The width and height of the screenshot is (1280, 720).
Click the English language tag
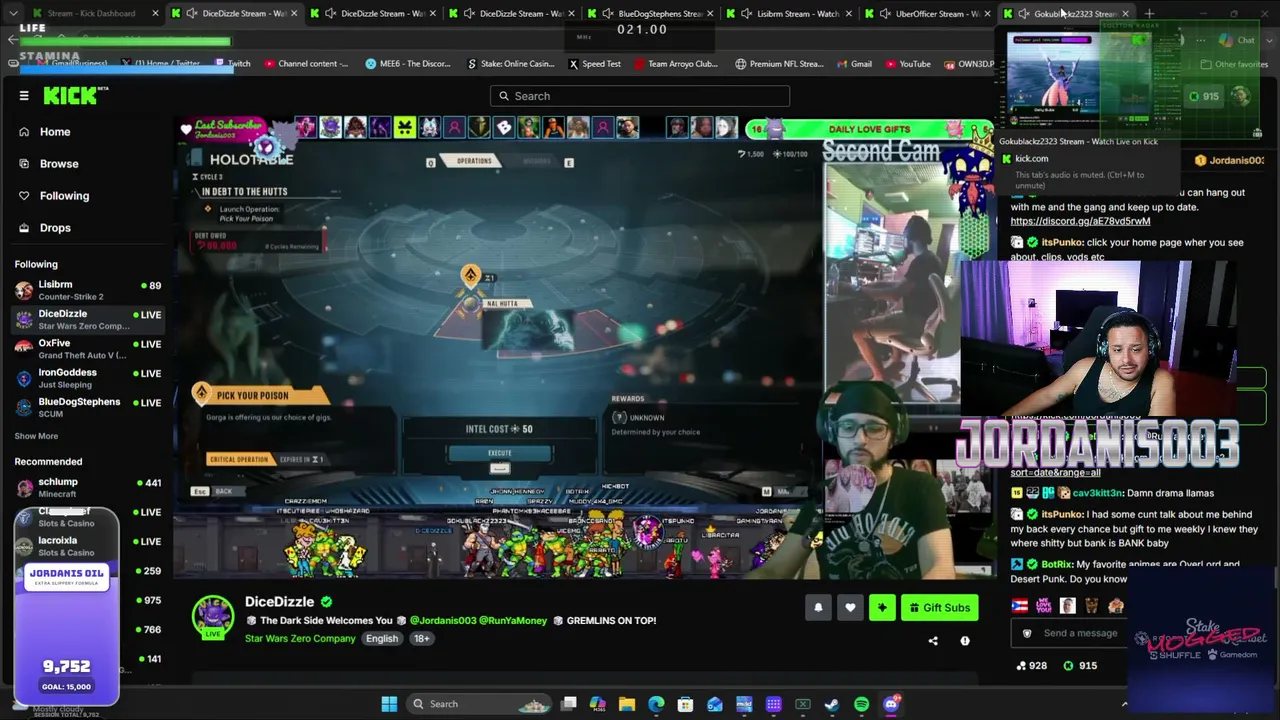tap(381, 638)
